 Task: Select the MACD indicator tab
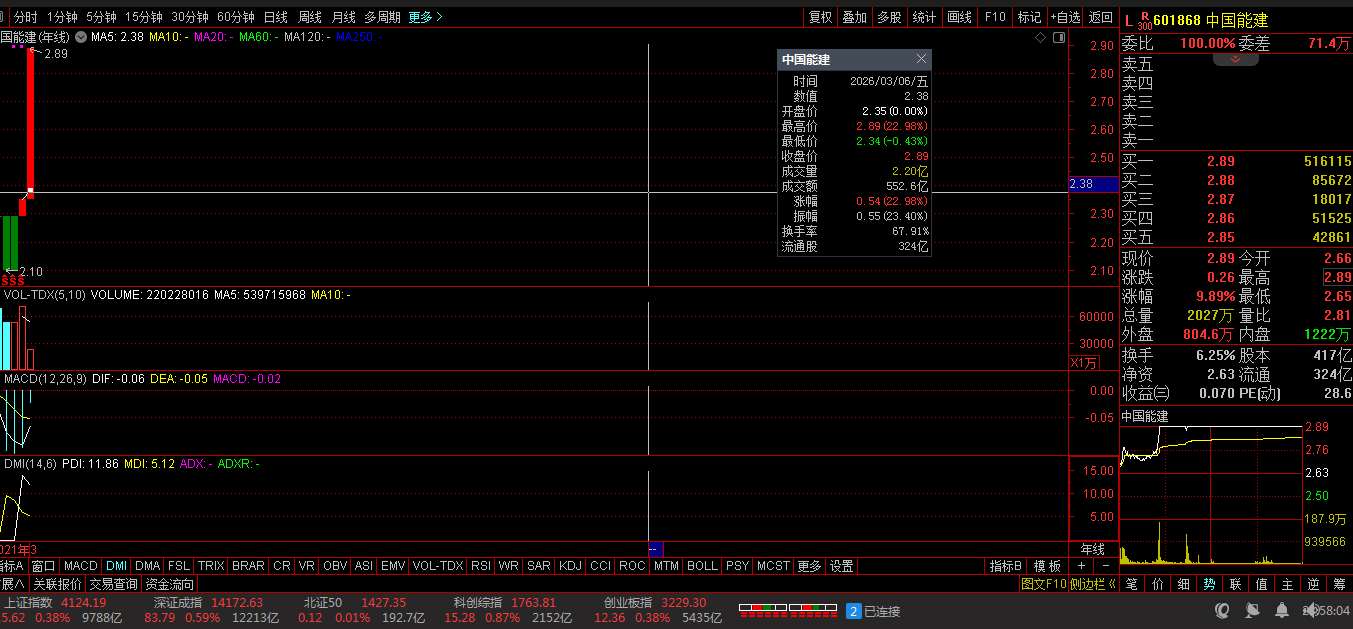(x=81, y=566)
